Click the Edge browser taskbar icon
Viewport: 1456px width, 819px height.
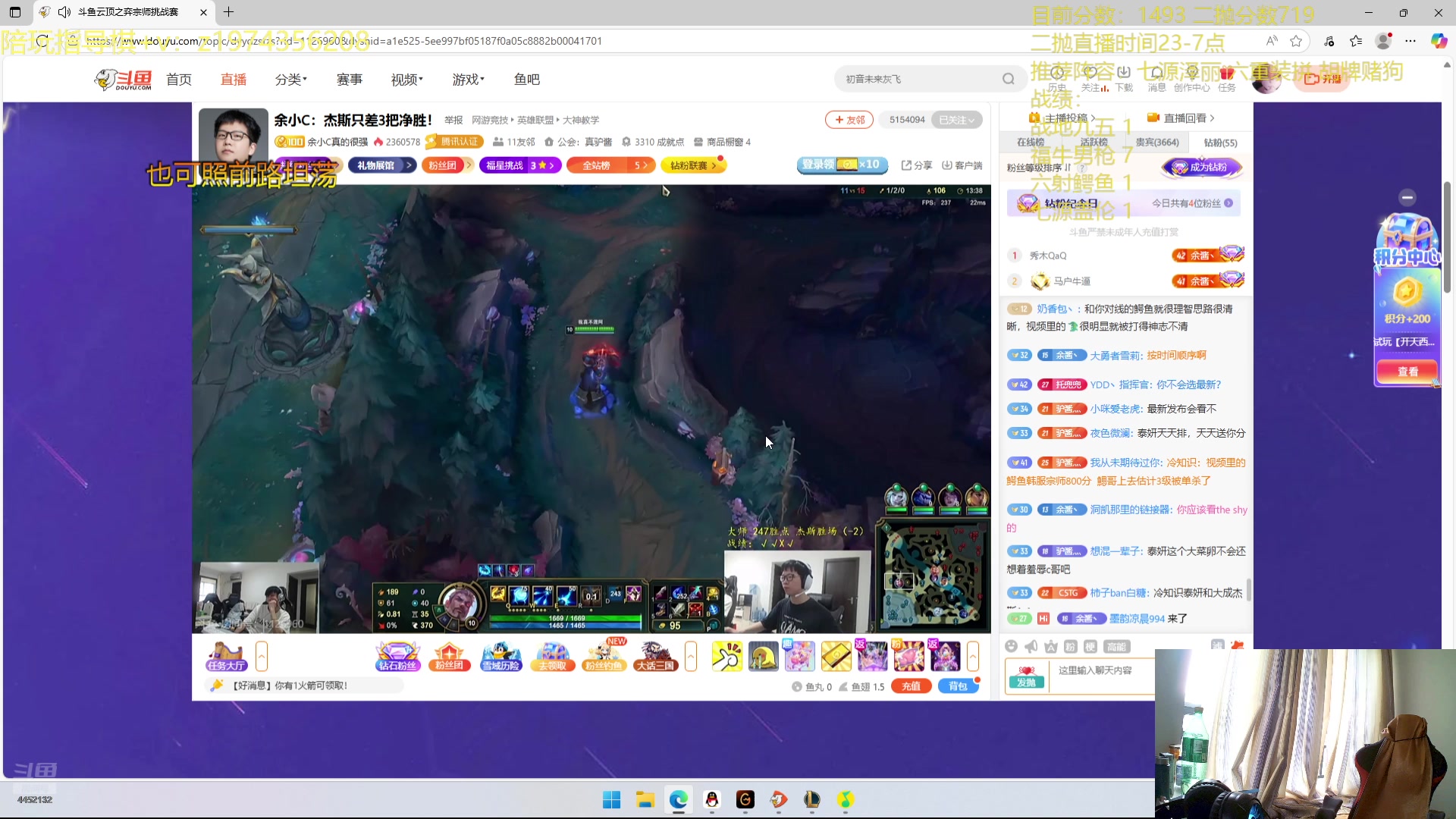click(678, 799)
